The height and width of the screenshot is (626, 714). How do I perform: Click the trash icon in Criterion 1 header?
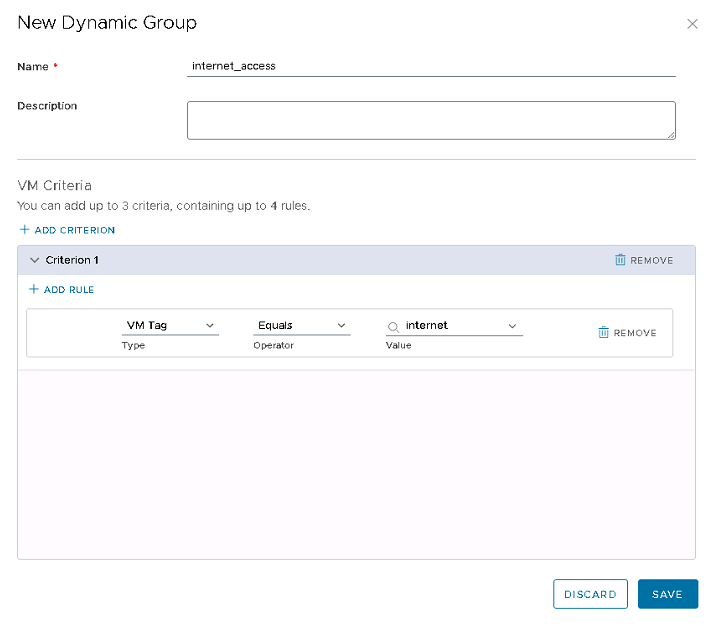point(620,260)
